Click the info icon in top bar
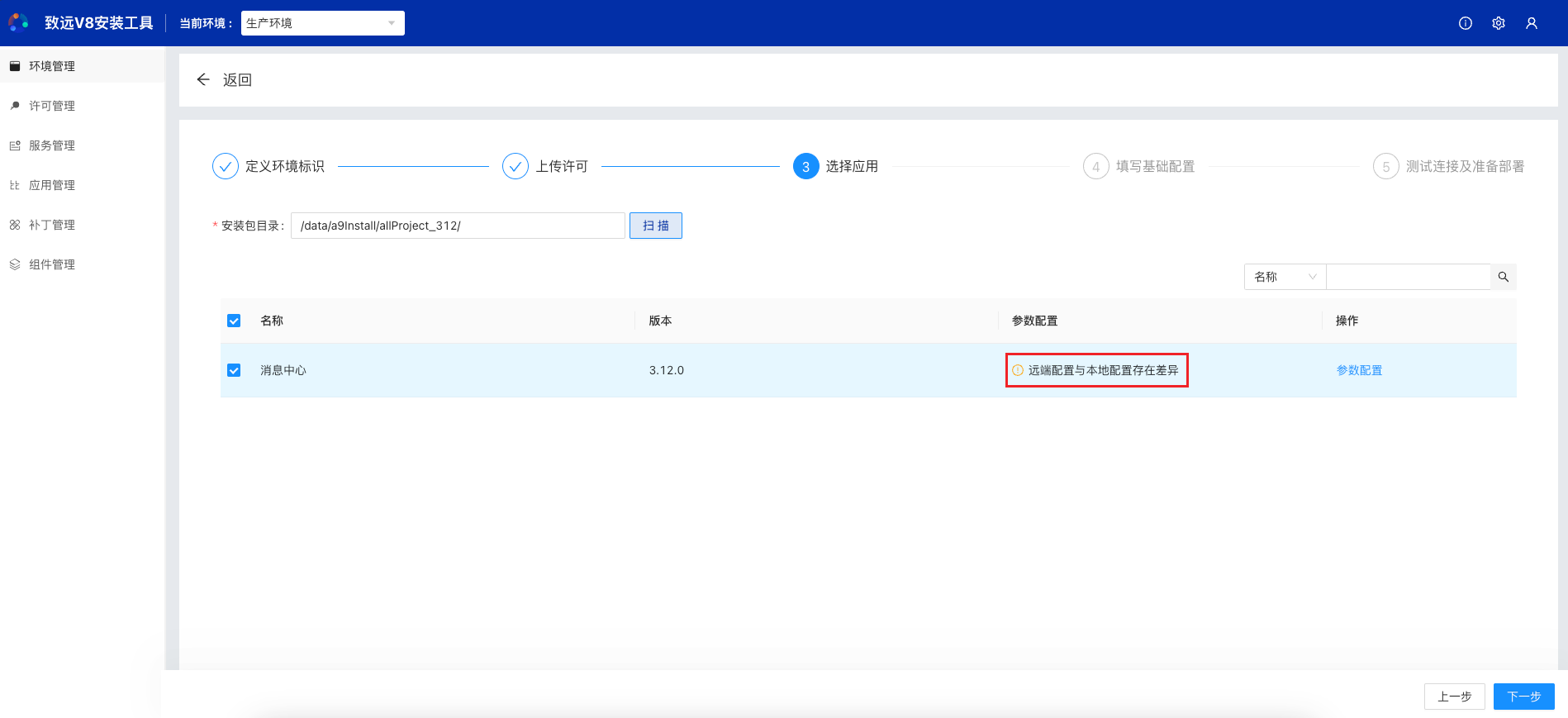Image resolution: width=1568 pixels, height=718 pixels. point(1465,23)
